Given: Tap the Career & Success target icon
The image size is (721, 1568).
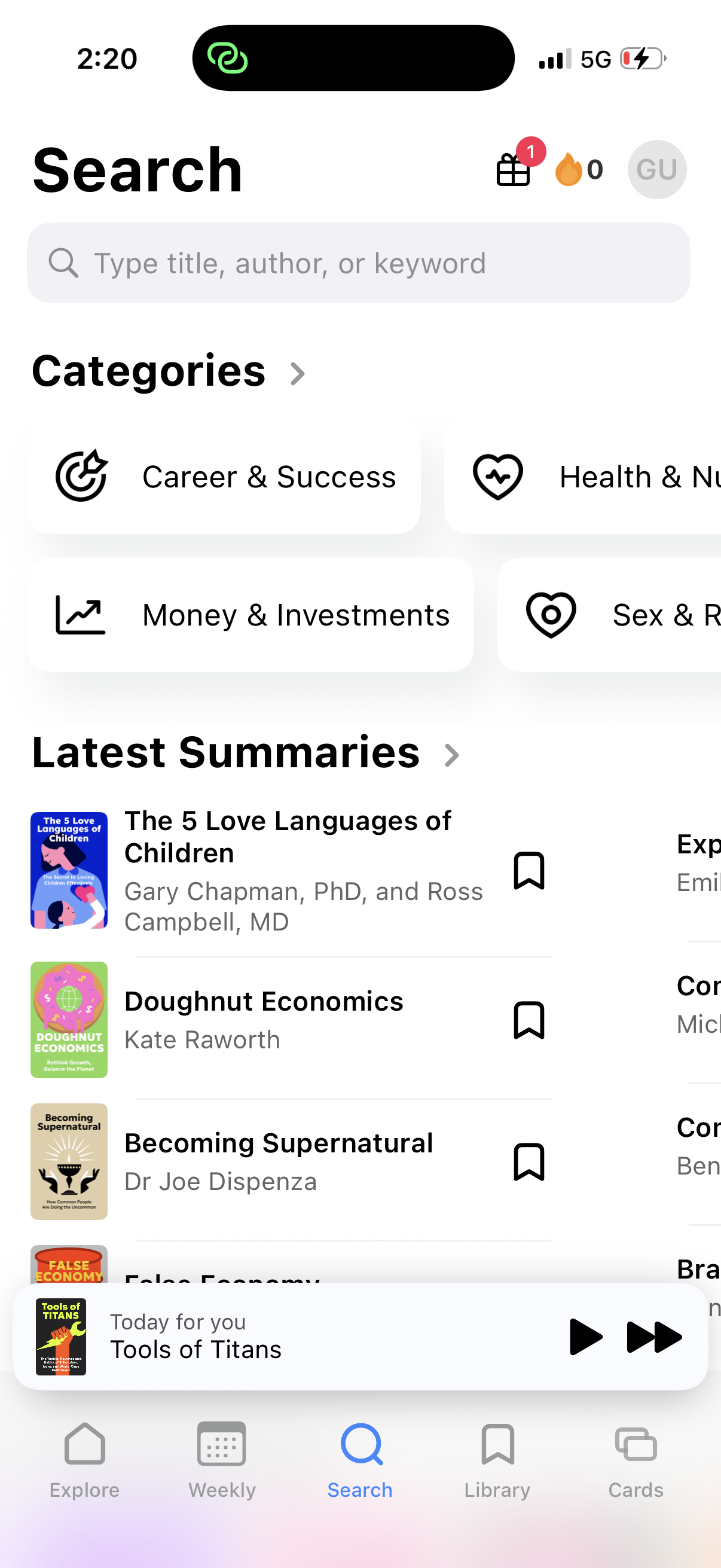Looking at the screenshot, I should coord(81,477).
